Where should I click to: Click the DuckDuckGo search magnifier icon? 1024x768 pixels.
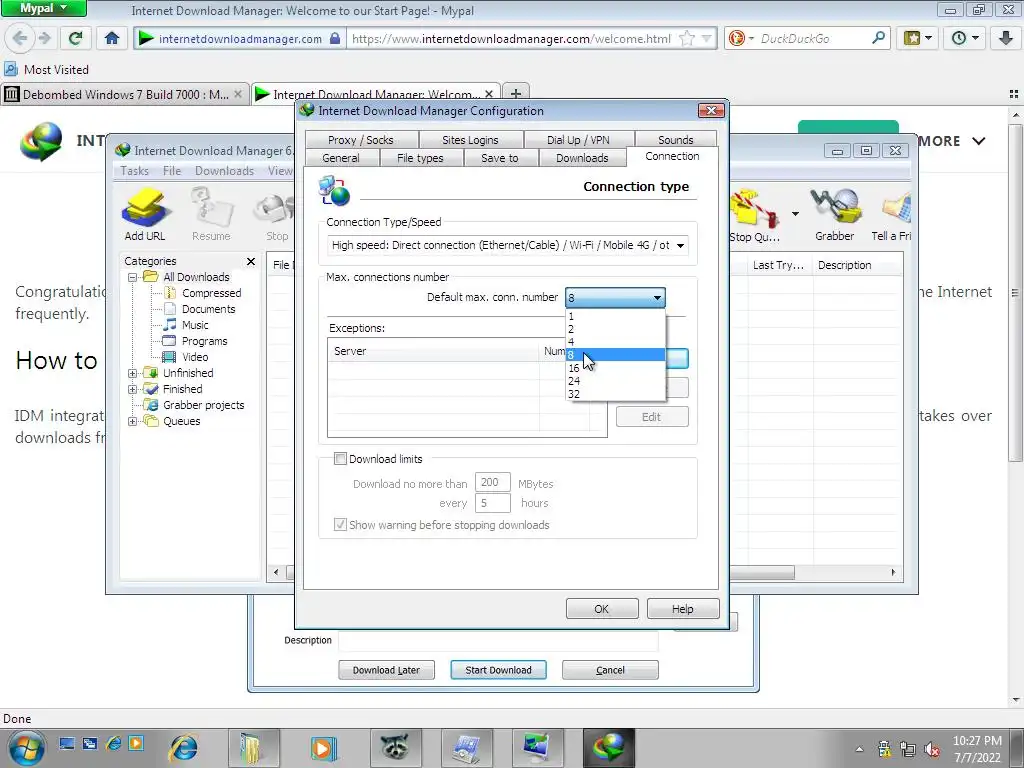878,39
